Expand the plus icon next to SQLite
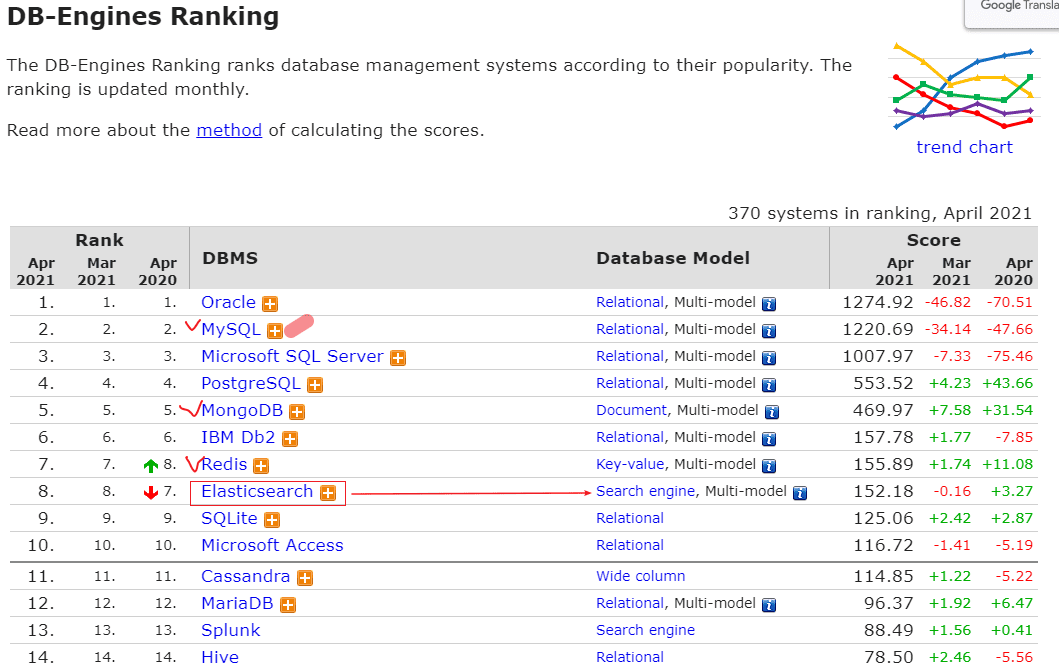The image size is (1059, 670). point(271,520)
